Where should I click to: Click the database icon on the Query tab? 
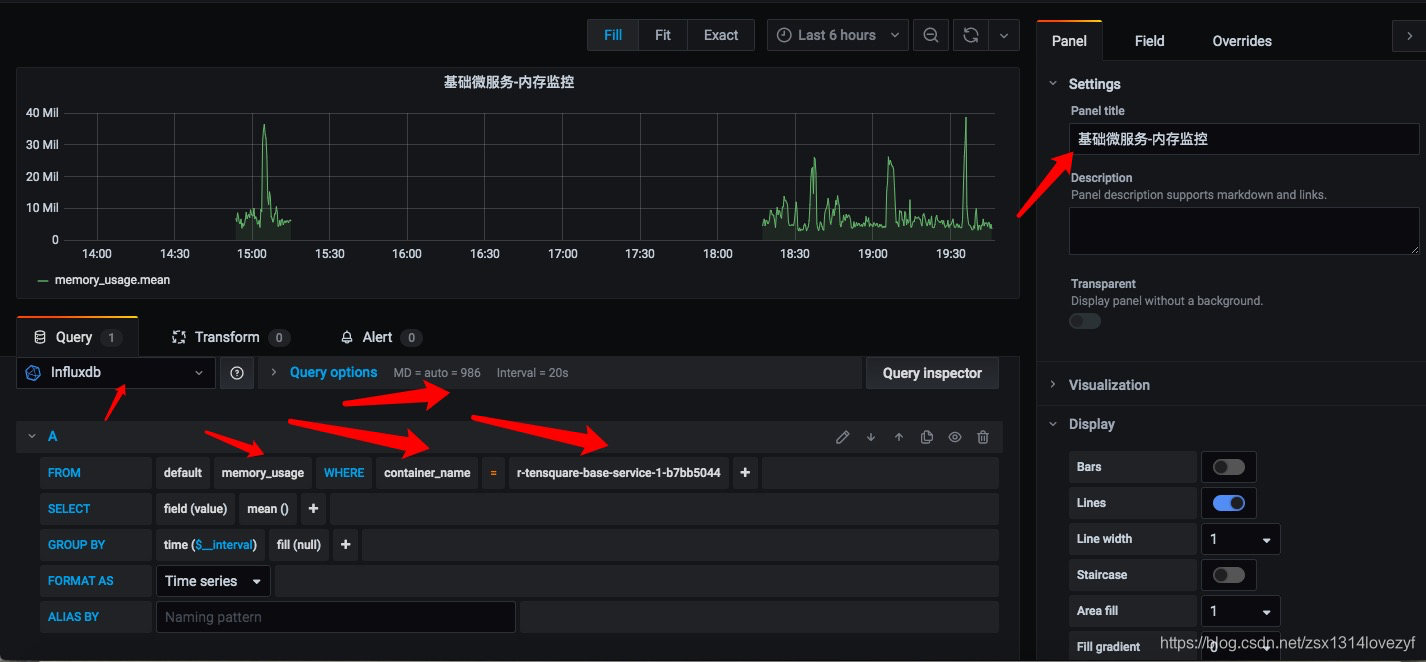click(x=40, y=337)
